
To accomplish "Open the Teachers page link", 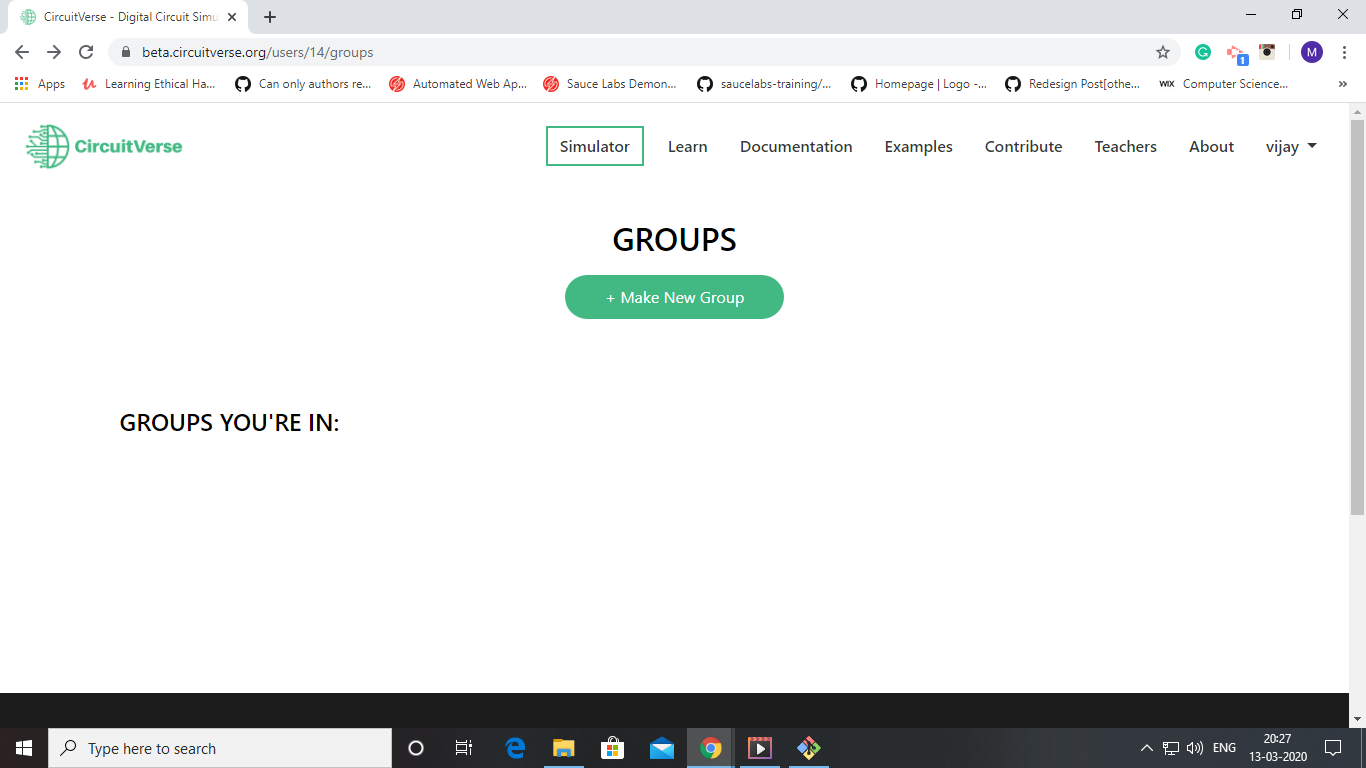I will click(x=1125, y=146).
